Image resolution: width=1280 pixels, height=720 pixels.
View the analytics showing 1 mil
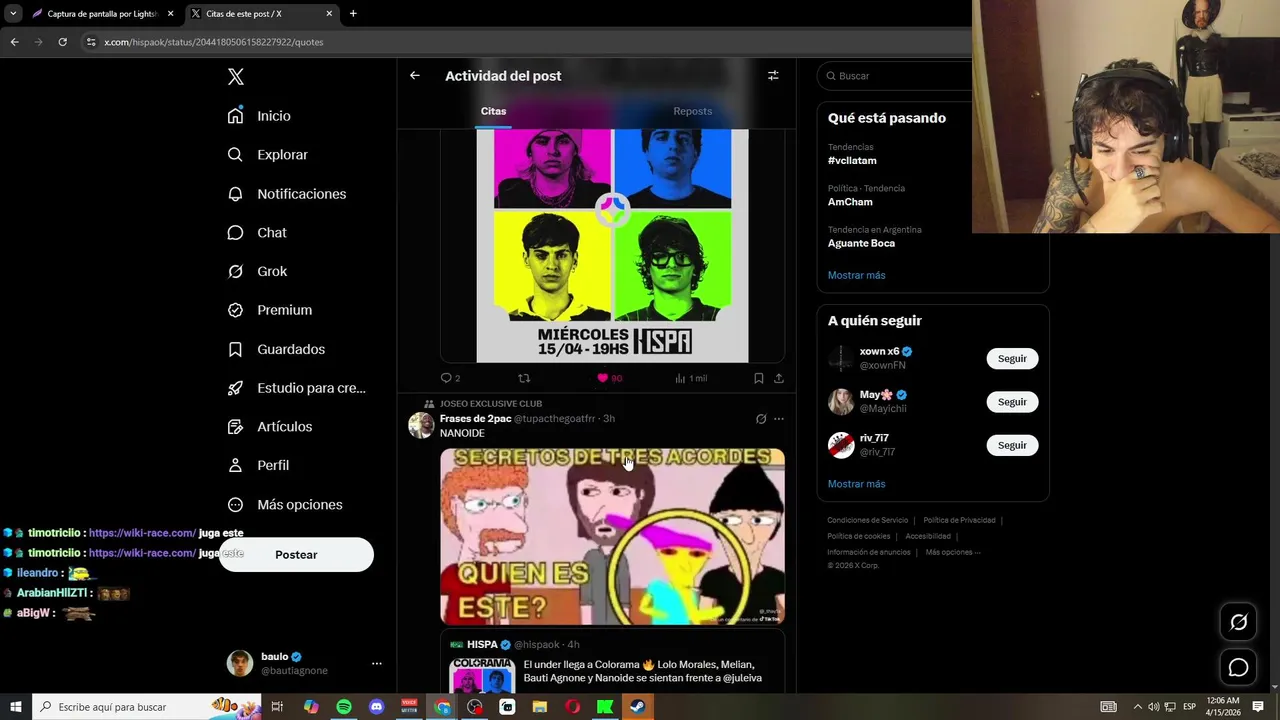[x=690, y=378]
